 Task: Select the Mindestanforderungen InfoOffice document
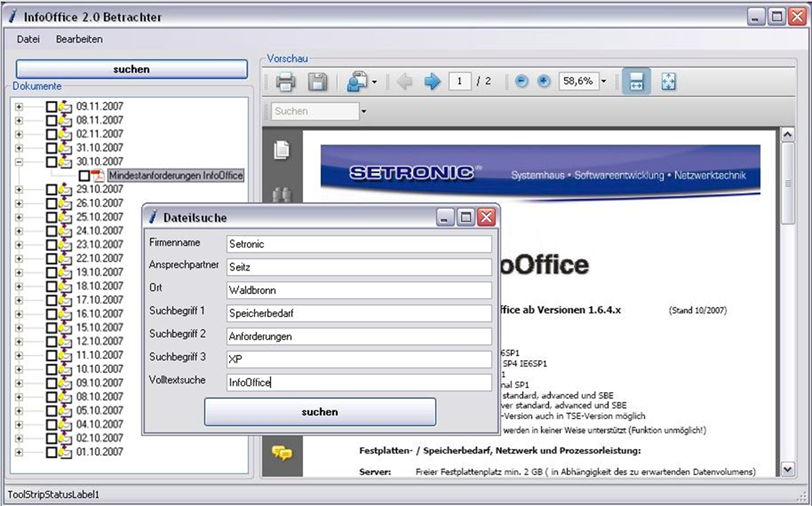click(x=176, y=176)
